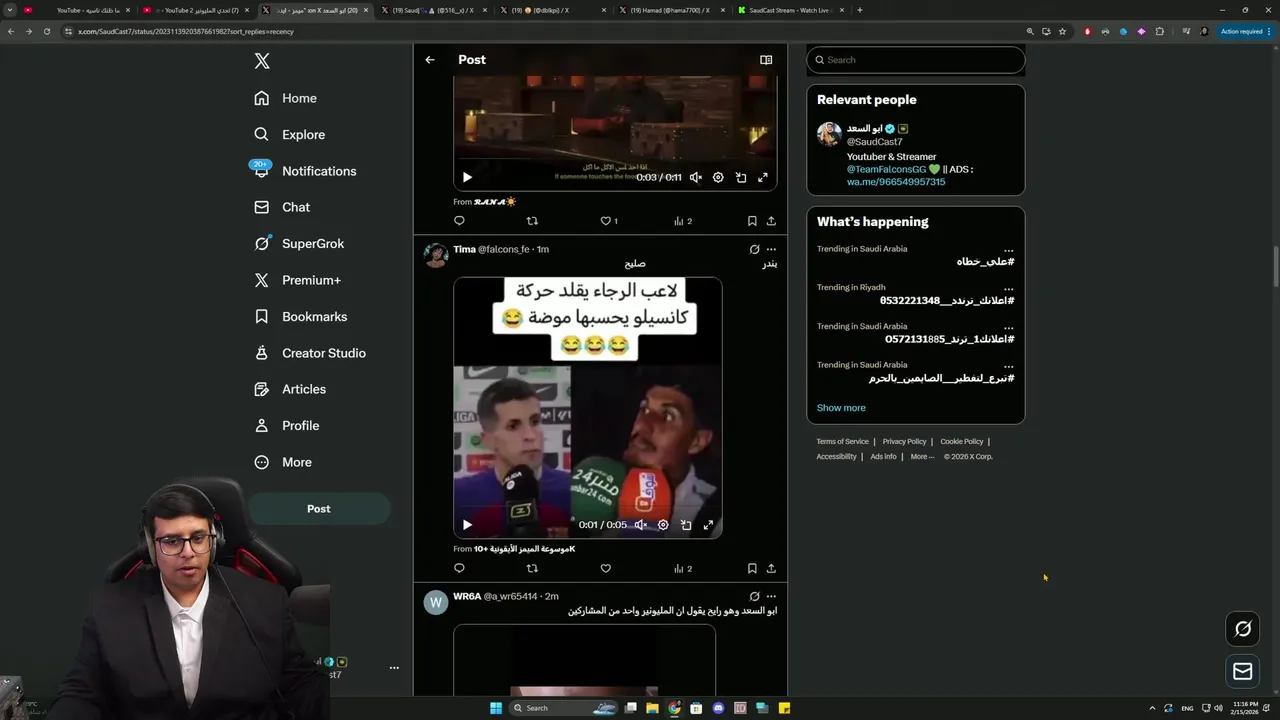Switch to SaudCast Stream browser tab
The width and height of the screenshot is (1280, 720).
[x=789, y=10]
